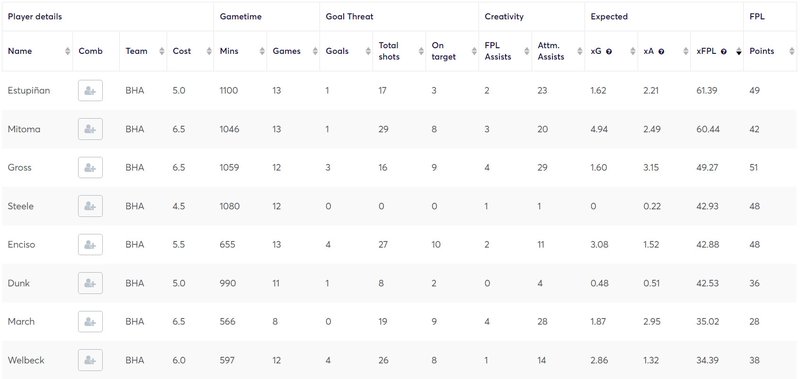This screenshot has width=800, height=379.
Task: Add Estupiñan to comparison
Action: coord(90,91)
